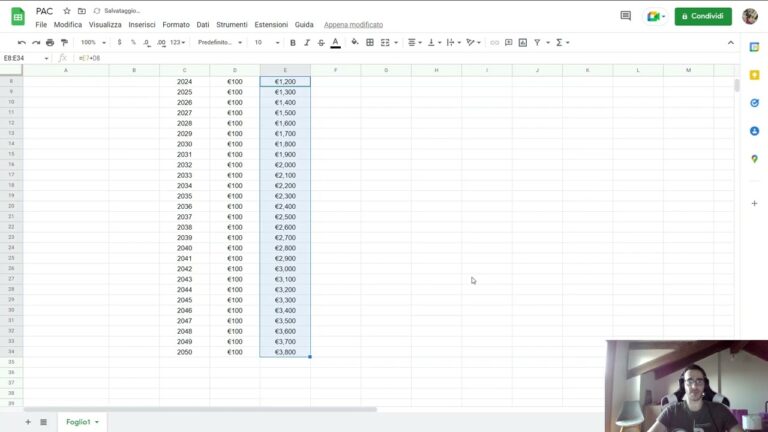Screen dimensions: 768x432
Task: Click the move to folder icon
Action: pyautogui.click(x=82, y=11)
